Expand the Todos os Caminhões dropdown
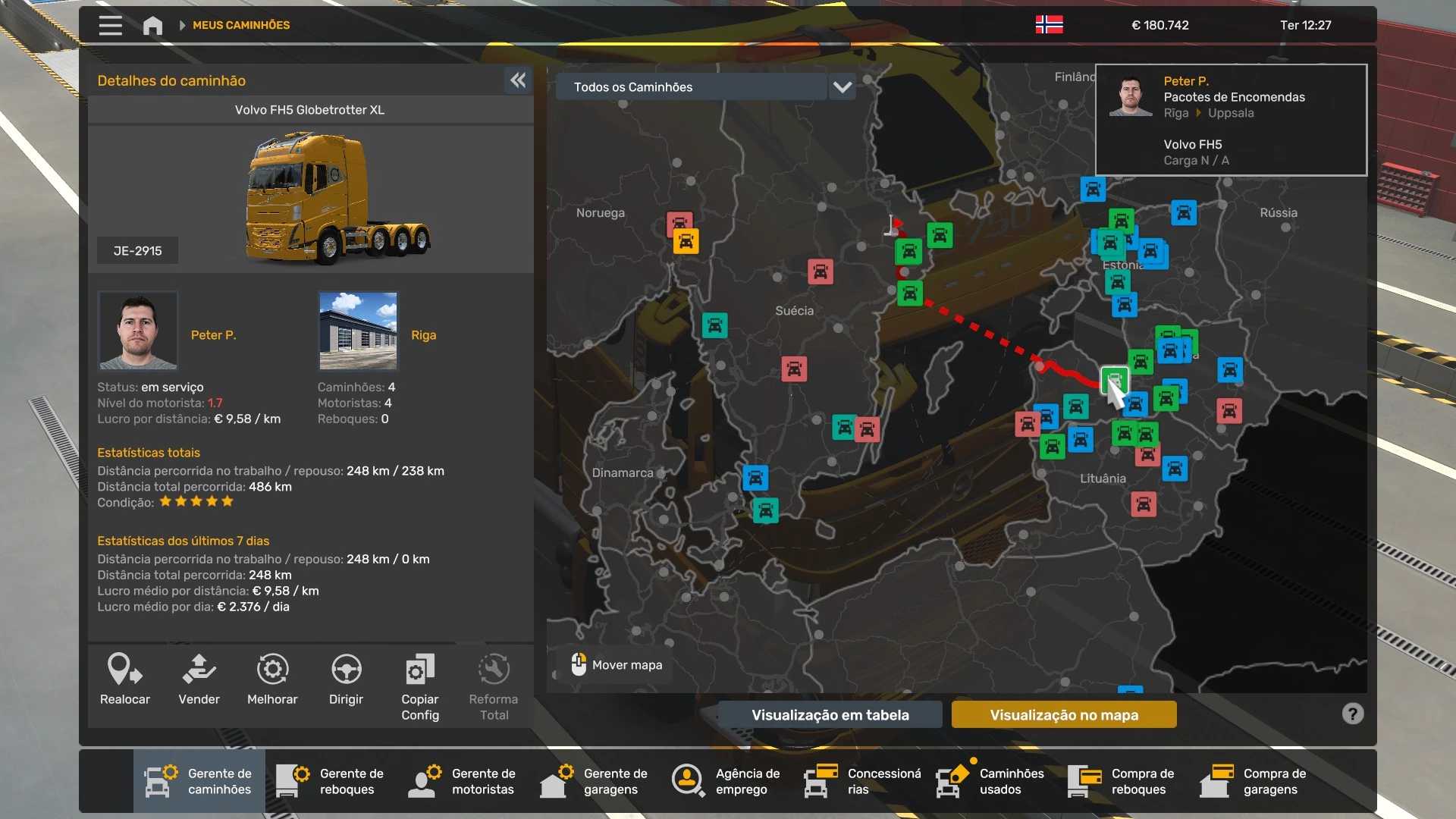Viewport: 1456px width, 819px height. click(x=842, y=87)
